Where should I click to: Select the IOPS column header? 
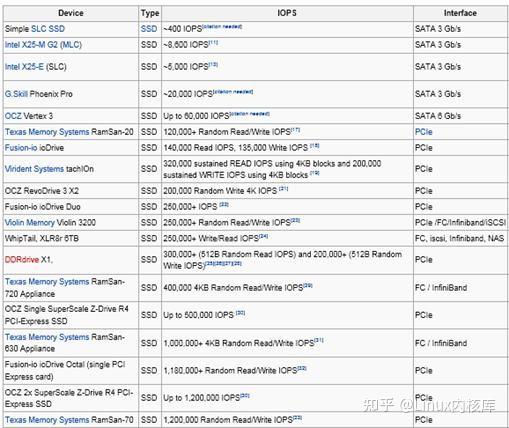click(287, 13)
